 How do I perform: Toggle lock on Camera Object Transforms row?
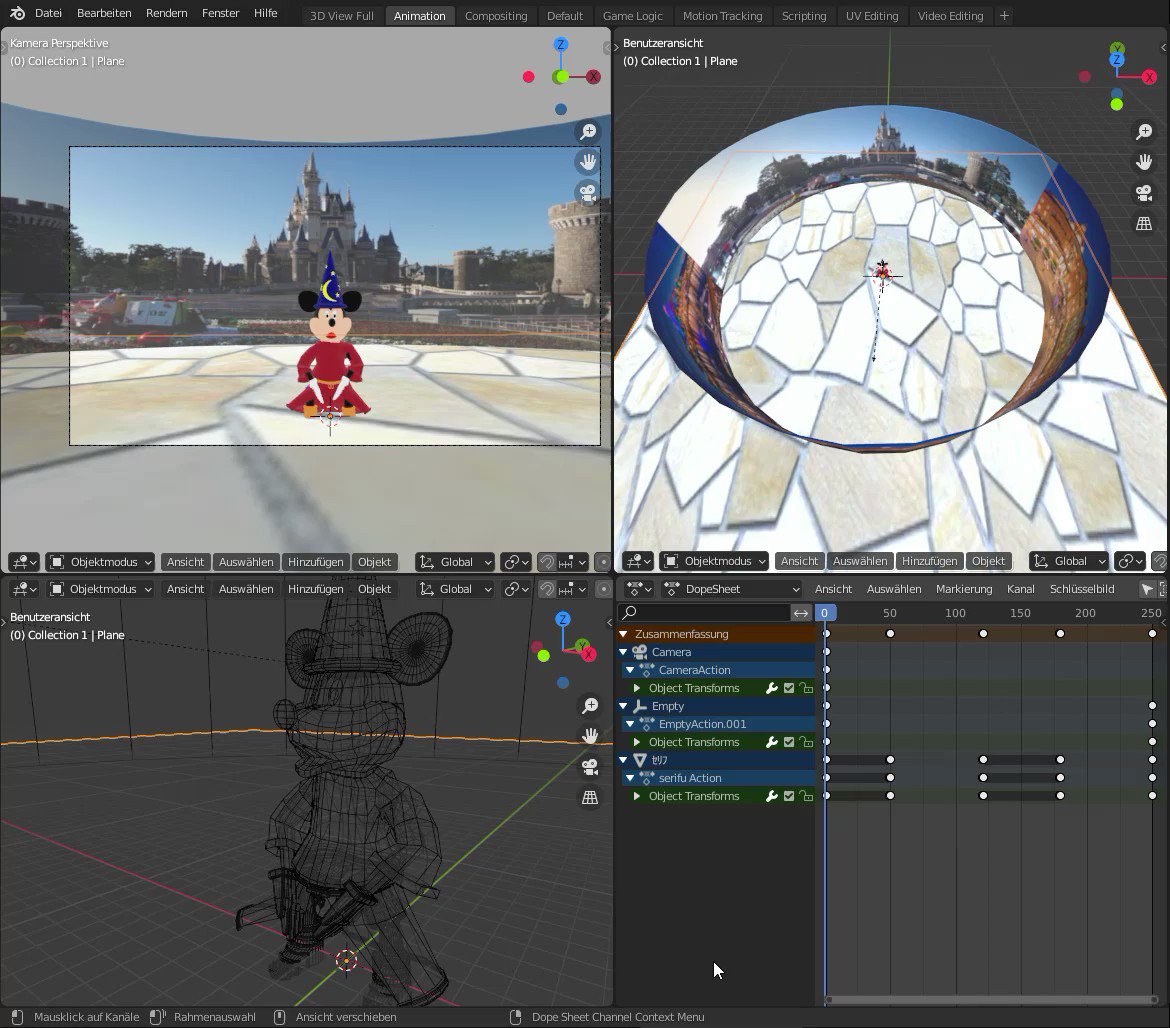(x=806, y=688)
